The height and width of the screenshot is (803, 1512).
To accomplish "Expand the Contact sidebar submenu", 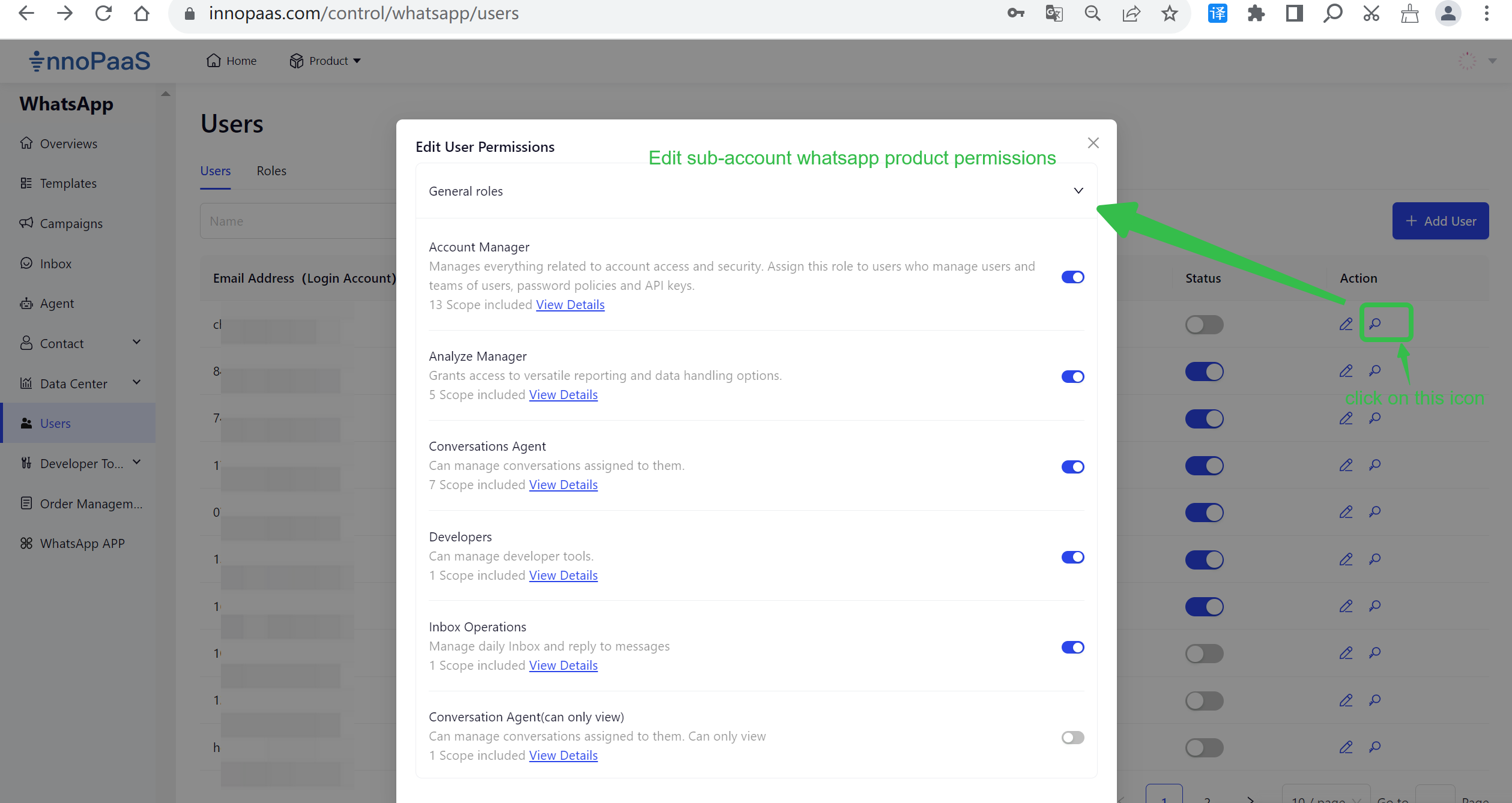I will click(137, 342).
